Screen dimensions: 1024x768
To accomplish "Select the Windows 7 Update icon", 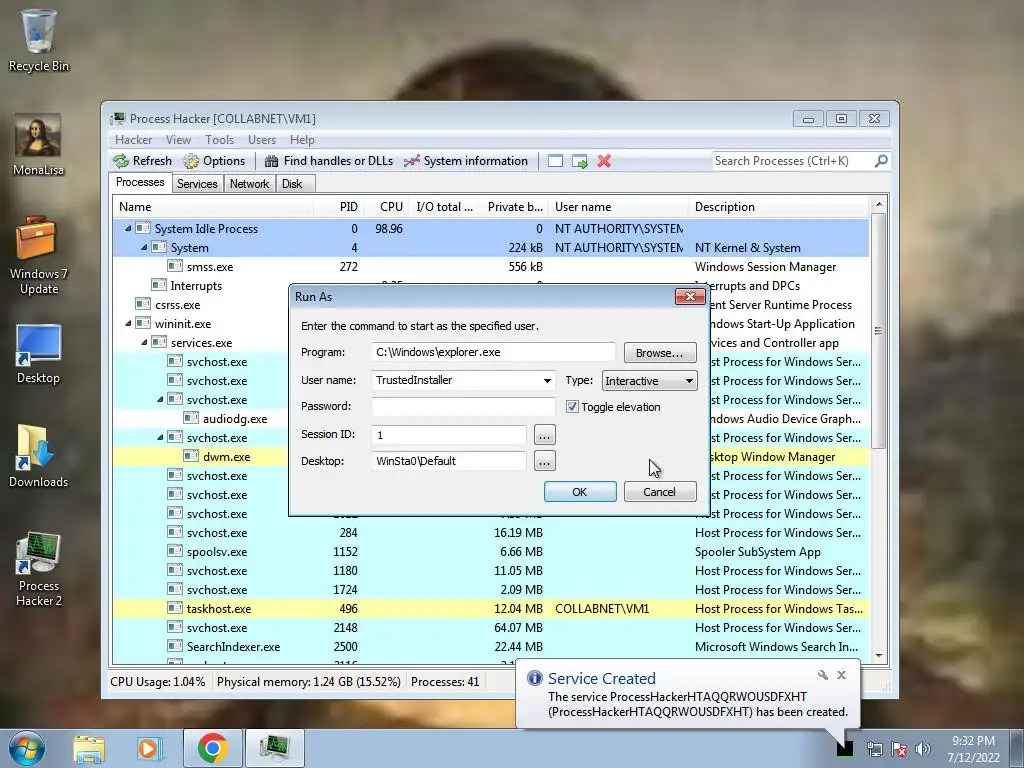I will [x=39, y=256].
